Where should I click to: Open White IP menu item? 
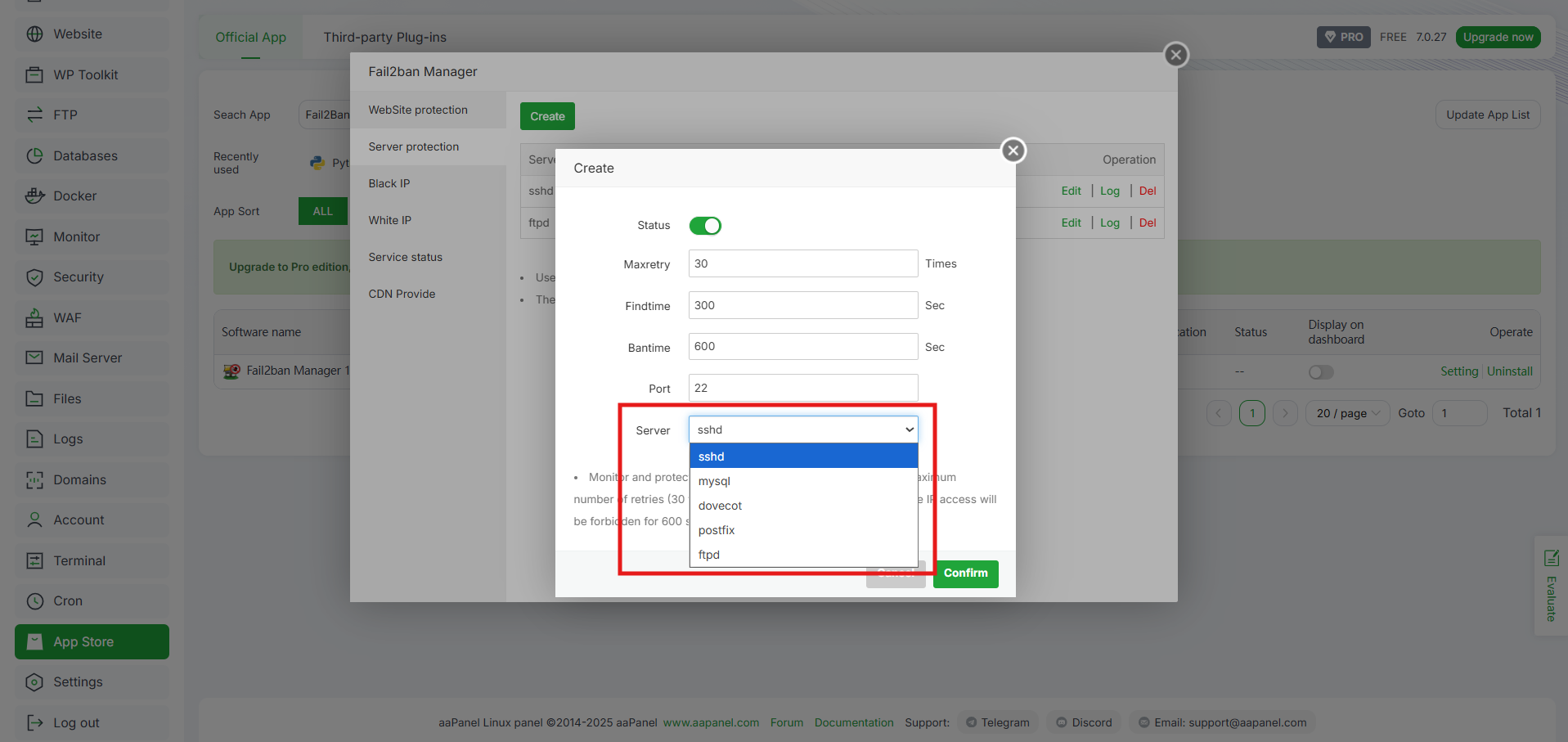428,220
